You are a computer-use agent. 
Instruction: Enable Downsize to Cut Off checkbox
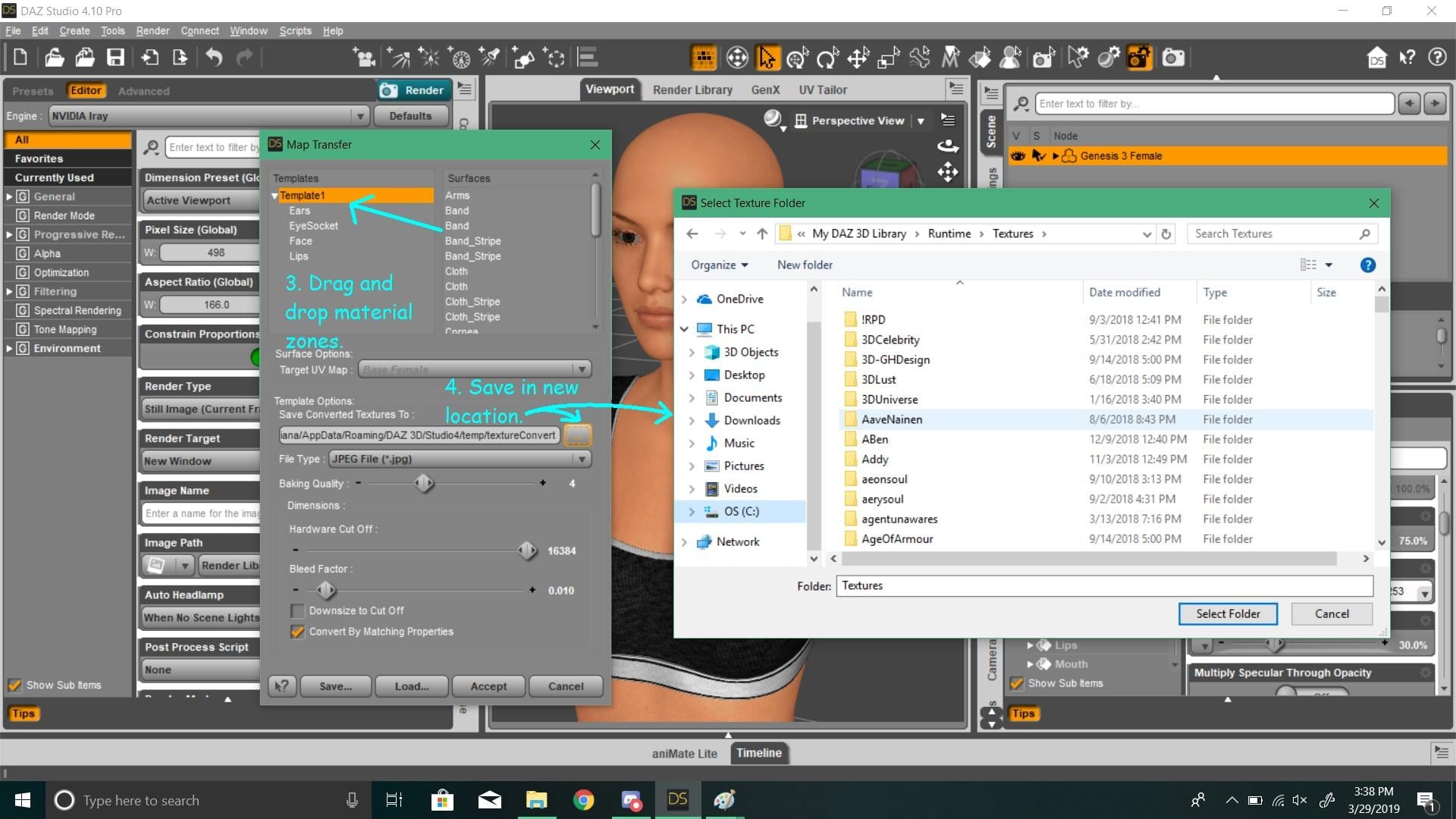297,611
